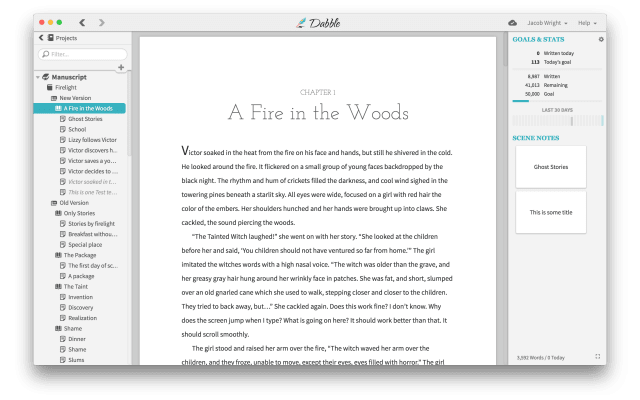This screenshot has height=400, width=640.
Task: Add a new item with plus button
Action: click(121, 67)
